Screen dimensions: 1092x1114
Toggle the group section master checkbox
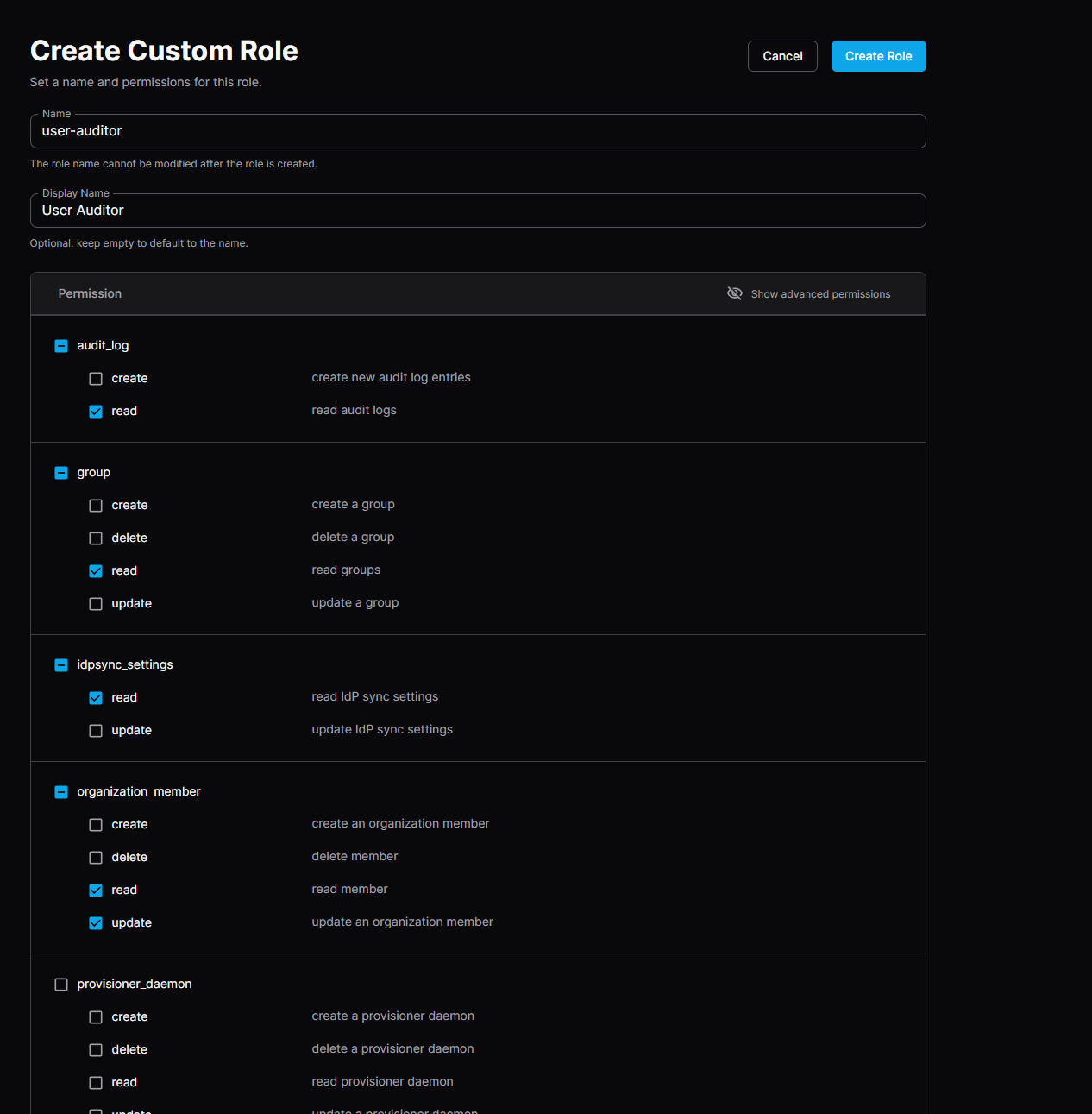click(x=60, y=472)
